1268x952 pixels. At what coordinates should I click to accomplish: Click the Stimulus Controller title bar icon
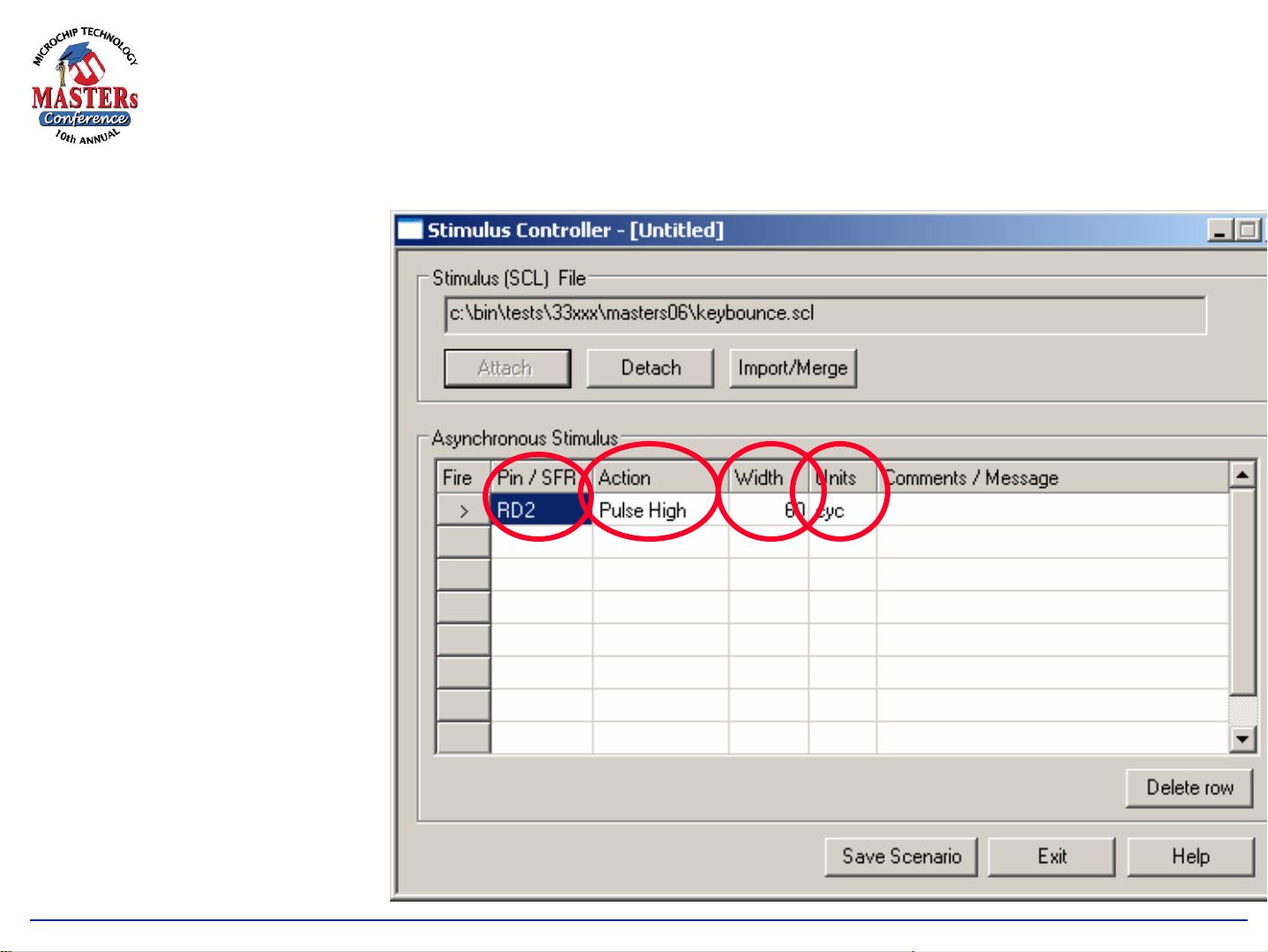[x=409, y=230]
